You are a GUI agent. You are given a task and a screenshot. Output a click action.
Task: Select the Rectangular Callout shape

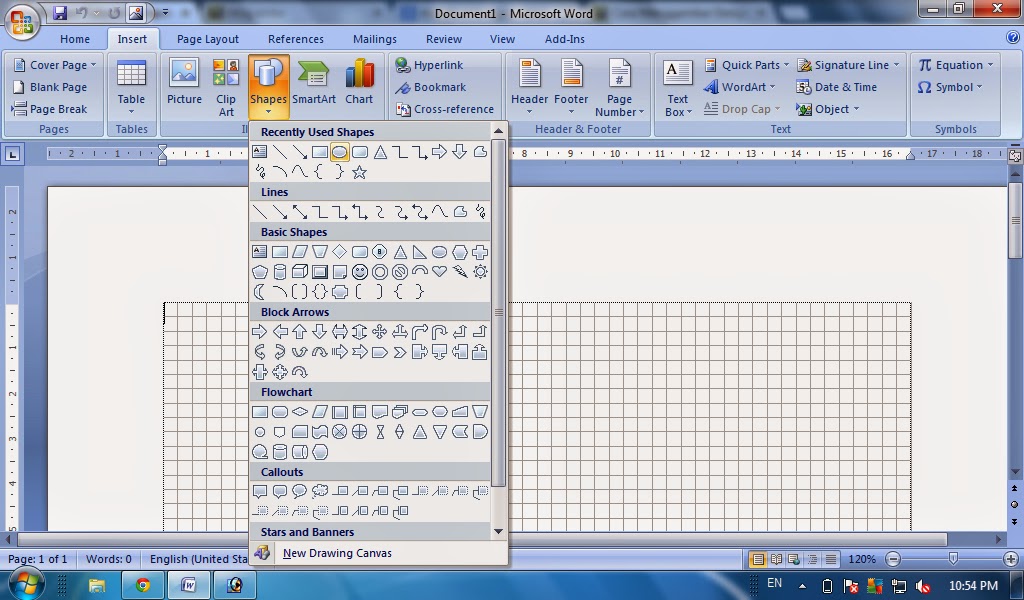tap(259, 492)
